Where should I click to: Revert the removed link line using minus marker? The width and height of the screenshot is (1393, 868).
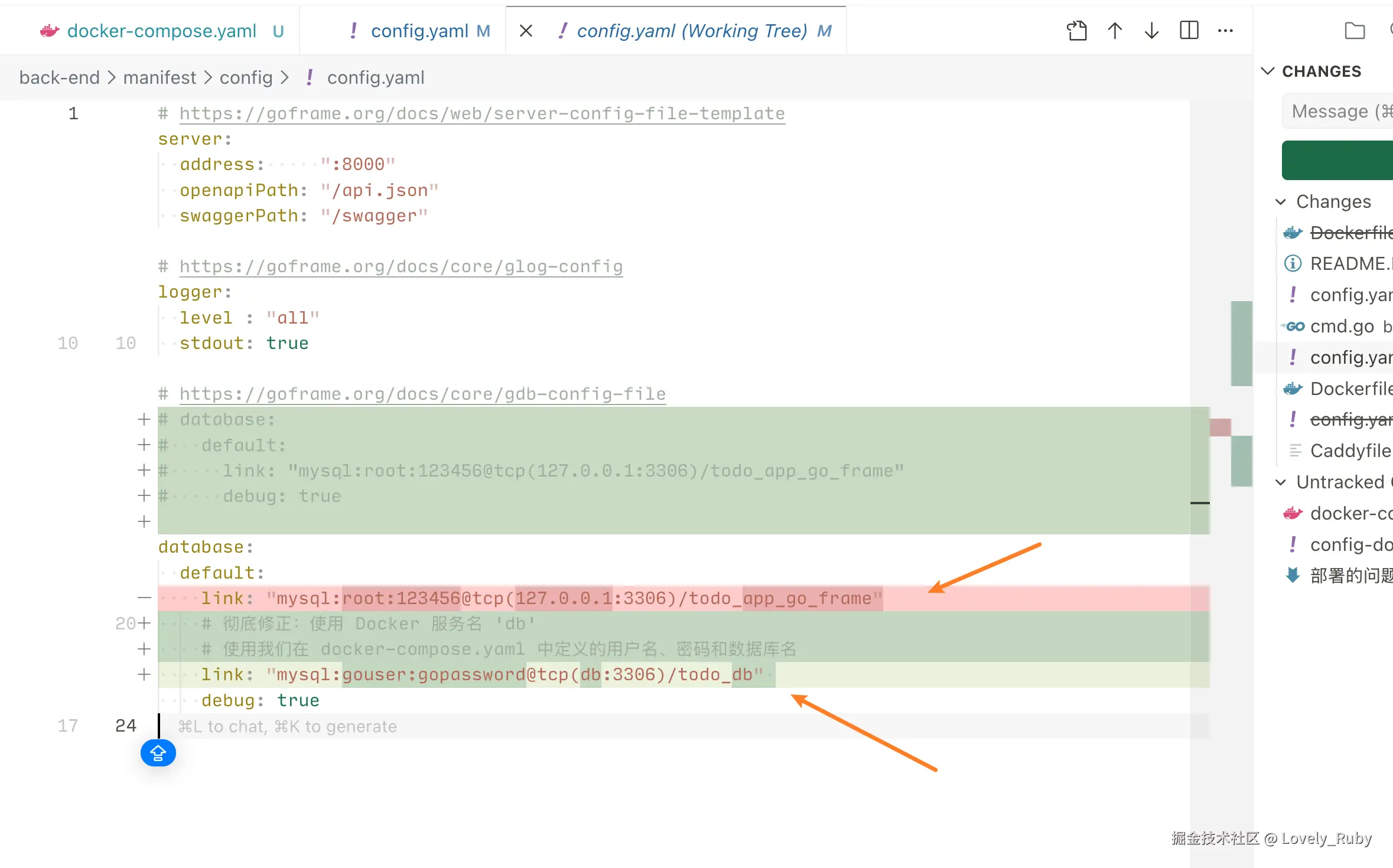coord(144,598)
